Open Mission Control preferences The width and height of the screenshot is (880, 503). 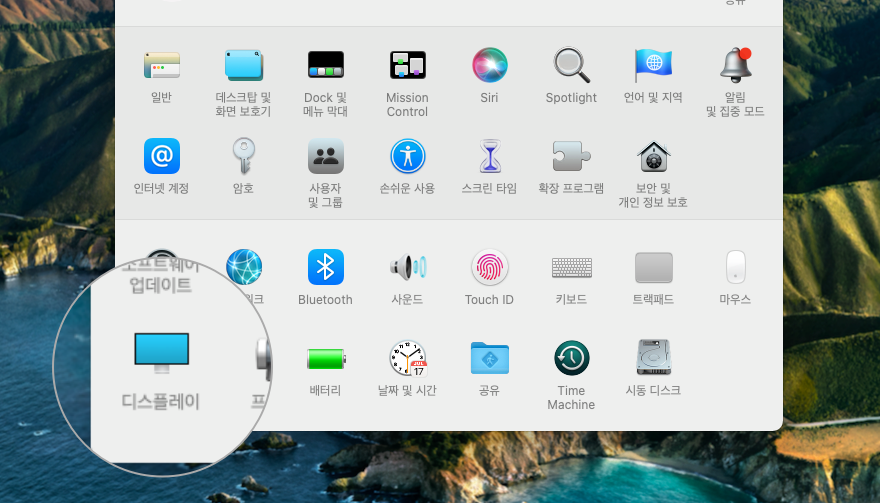(x=407, y=65)
